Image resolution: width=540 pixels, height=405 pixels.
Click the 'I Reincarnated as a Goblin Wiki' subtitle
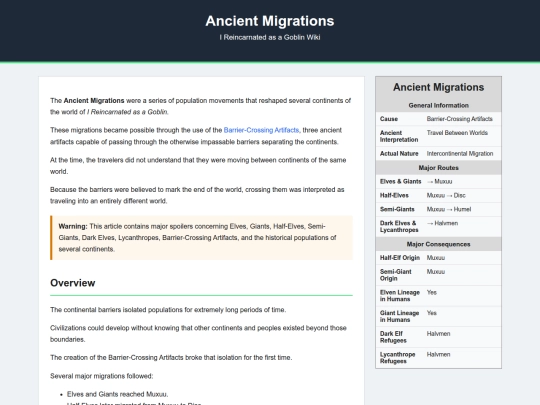(x=270, y=37)
